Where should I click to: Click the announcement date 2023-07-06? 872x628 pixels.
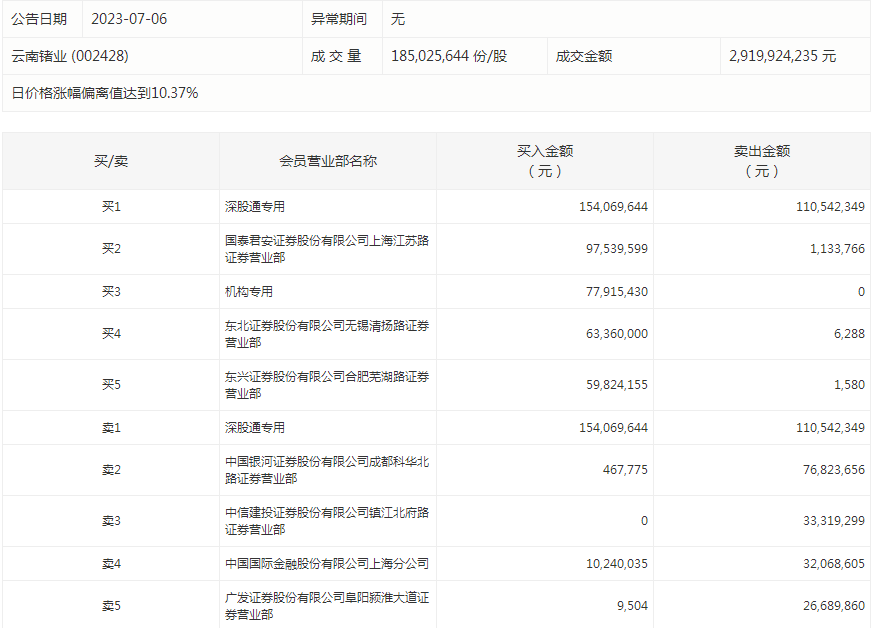(x=129, y=19)
